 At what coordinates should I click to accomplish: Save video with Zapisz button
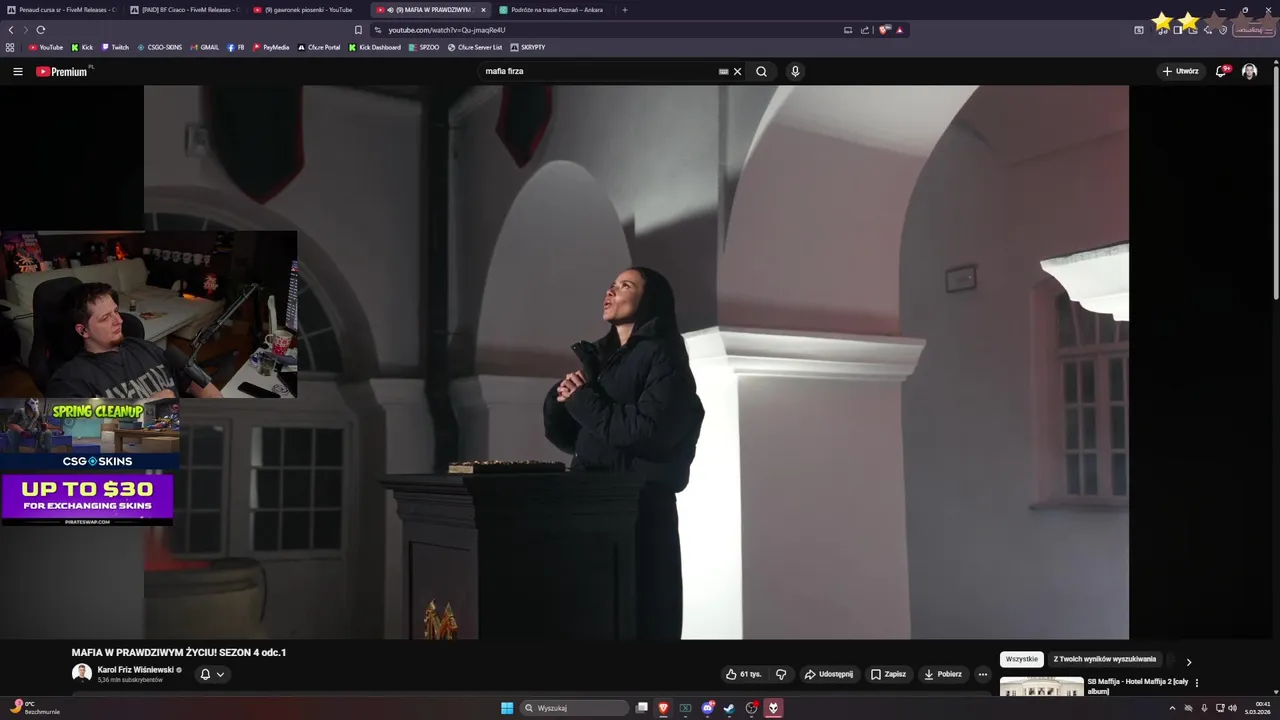[x=888, y=674]
